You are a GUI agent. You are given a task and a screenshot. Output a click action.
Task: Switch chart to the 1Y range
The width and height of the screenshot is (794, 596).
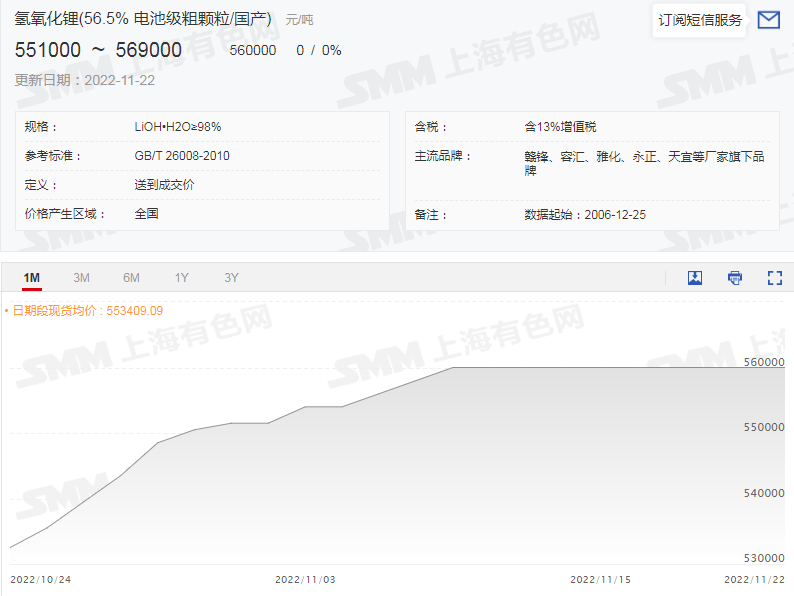pyautogui.click(x=181, y=278)
